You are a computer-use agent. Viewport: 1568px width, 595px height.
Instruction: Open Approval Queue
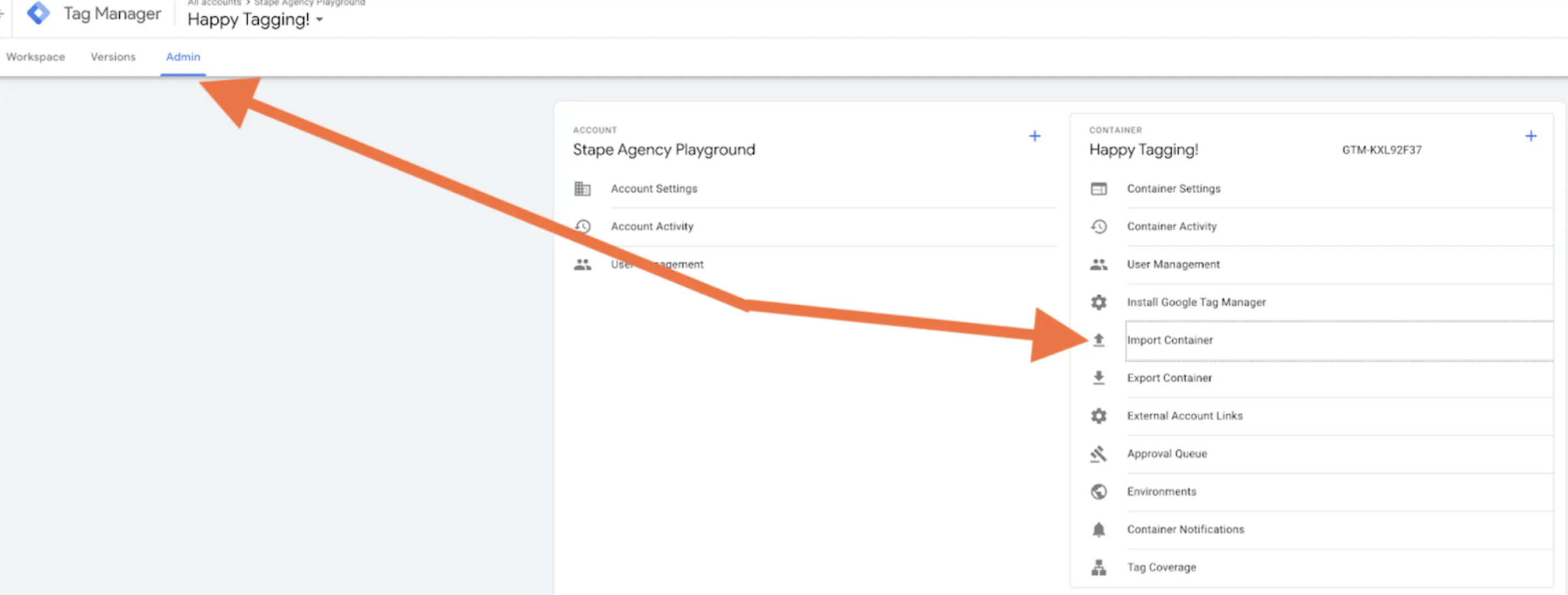[x=1167, y=454]
